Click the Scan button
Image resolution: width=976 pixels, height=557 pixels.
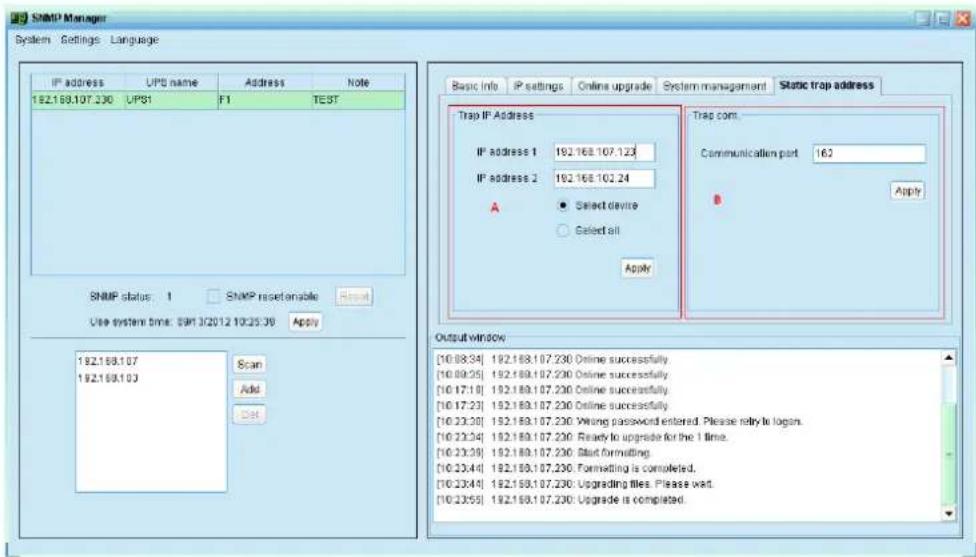(x=250, y=365)
